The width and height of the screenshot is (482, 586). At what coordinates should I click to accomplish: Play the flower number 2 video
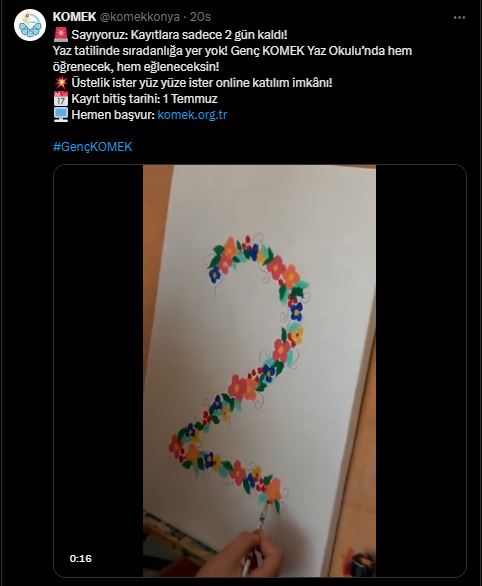tap(260, 371)
